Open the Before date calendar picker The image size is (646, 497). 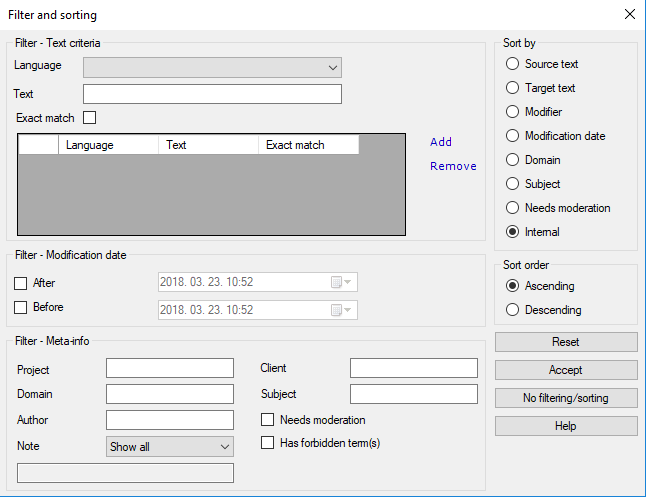[342, 310]
